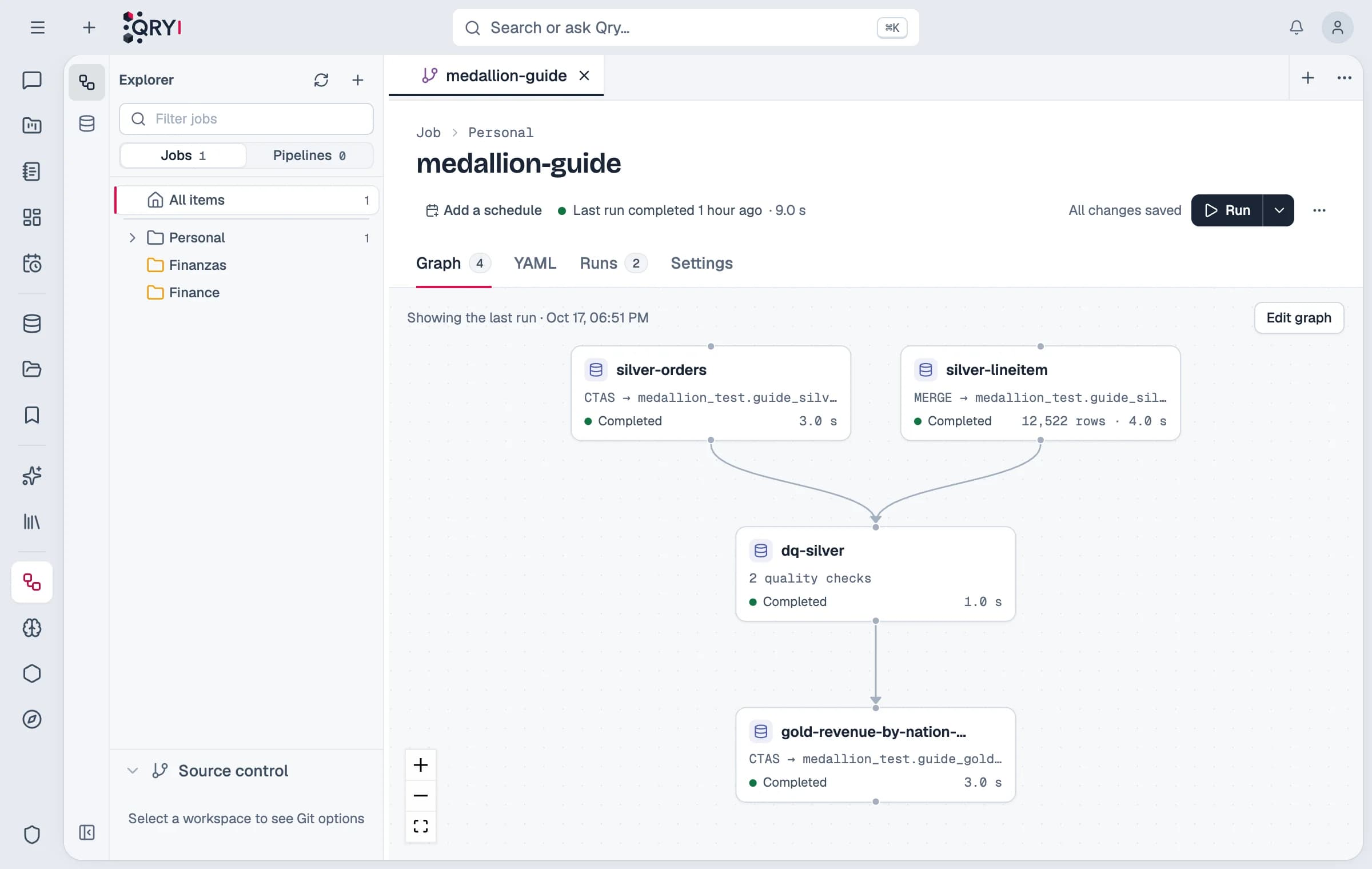Switch to the YAML tab
Screen dimensions: 1372x869
(535, 263)
